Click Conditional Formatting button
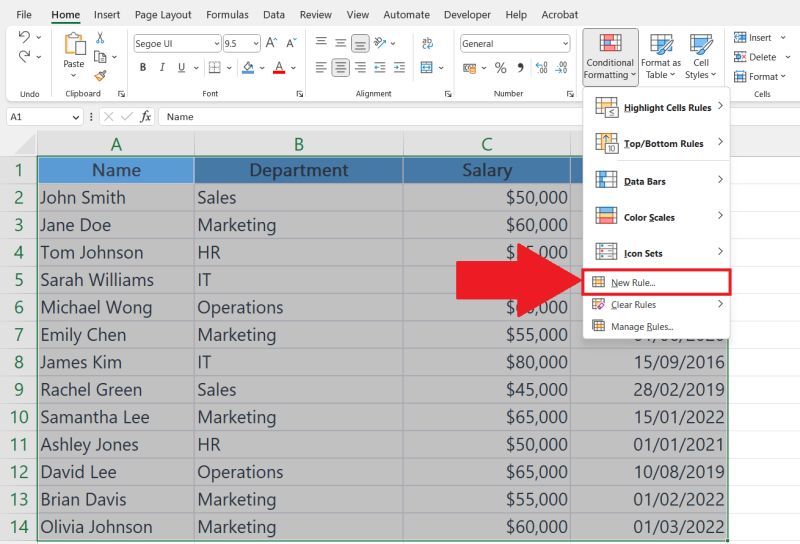 (x=610, y=56)
